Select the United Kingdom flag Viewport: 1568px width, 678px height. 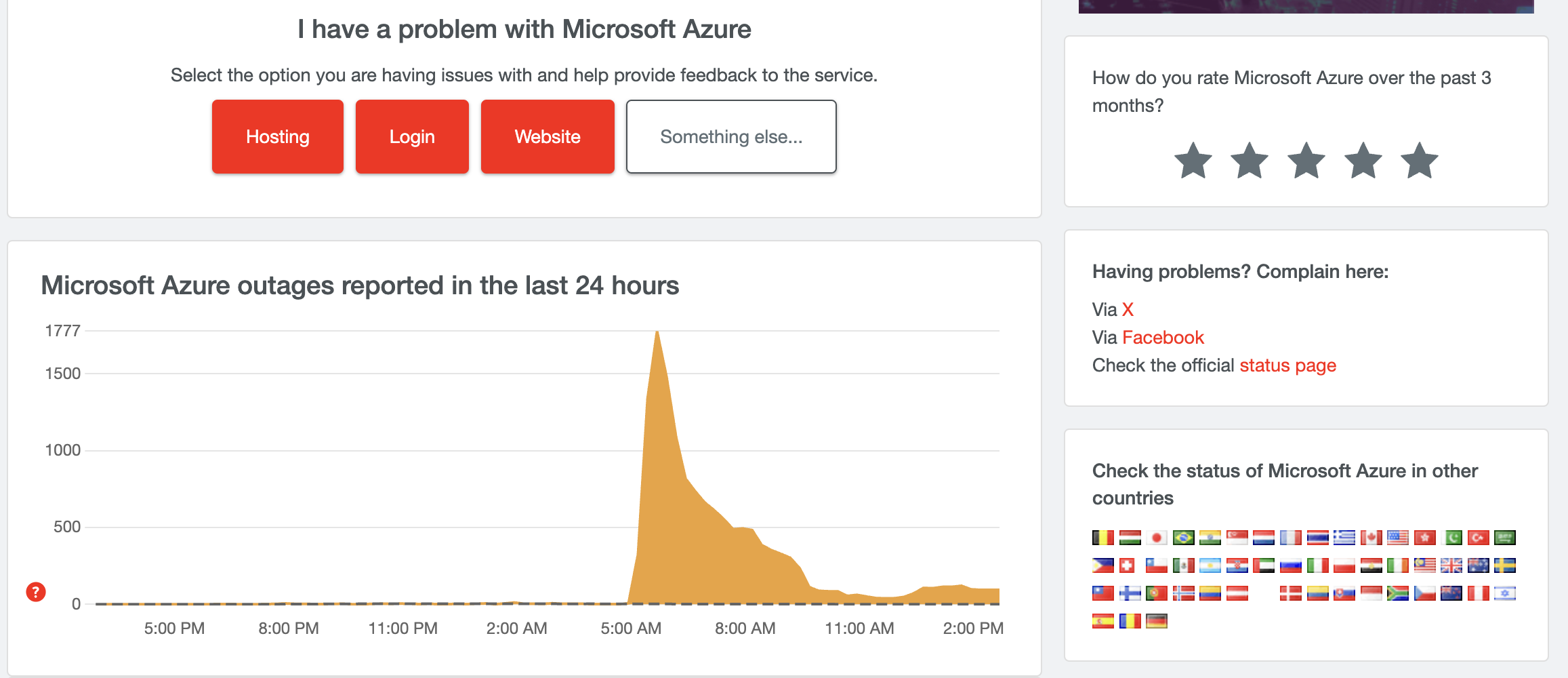coord(1451,565)
